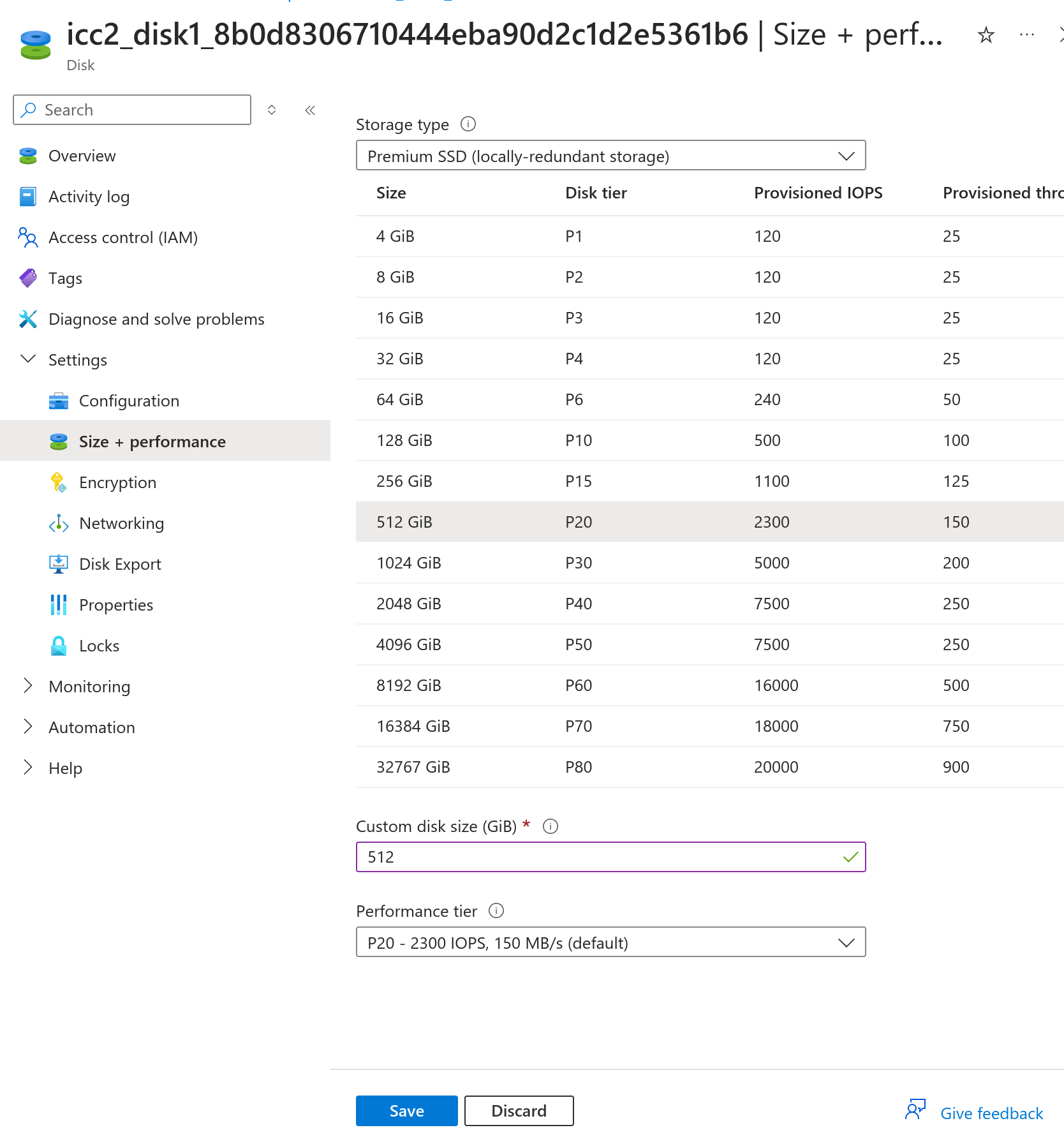The image size is (1064, 1137).
Task: Select the 32 GiB P4 row
Action: click(x=710, y=359)
